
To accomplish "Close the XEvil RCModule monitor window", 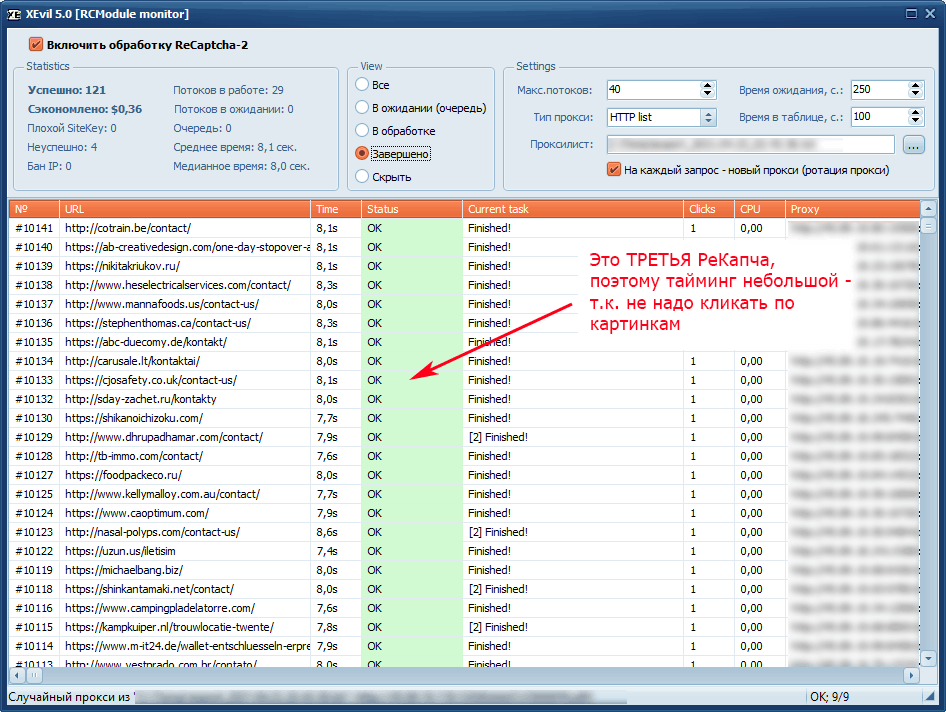I will (930, 13).
